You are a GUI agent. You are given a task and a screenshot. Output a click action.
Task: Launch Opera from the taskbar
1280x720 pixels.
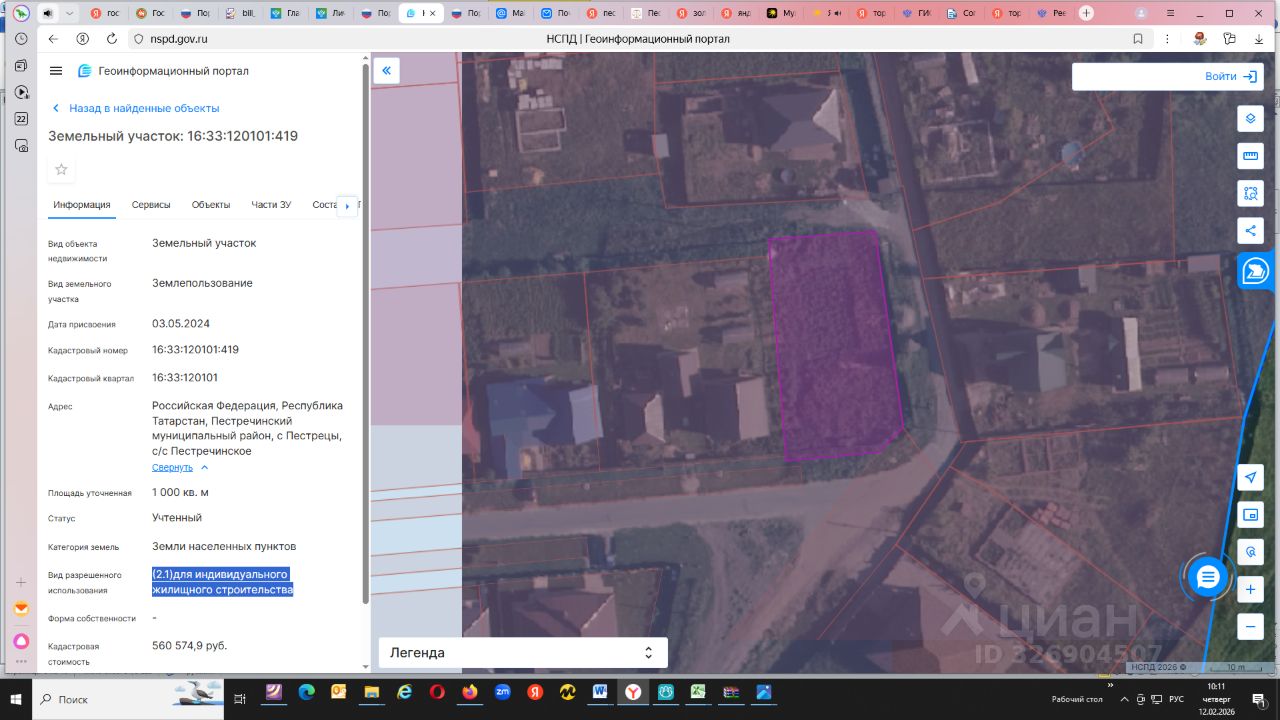coord(437,692)
